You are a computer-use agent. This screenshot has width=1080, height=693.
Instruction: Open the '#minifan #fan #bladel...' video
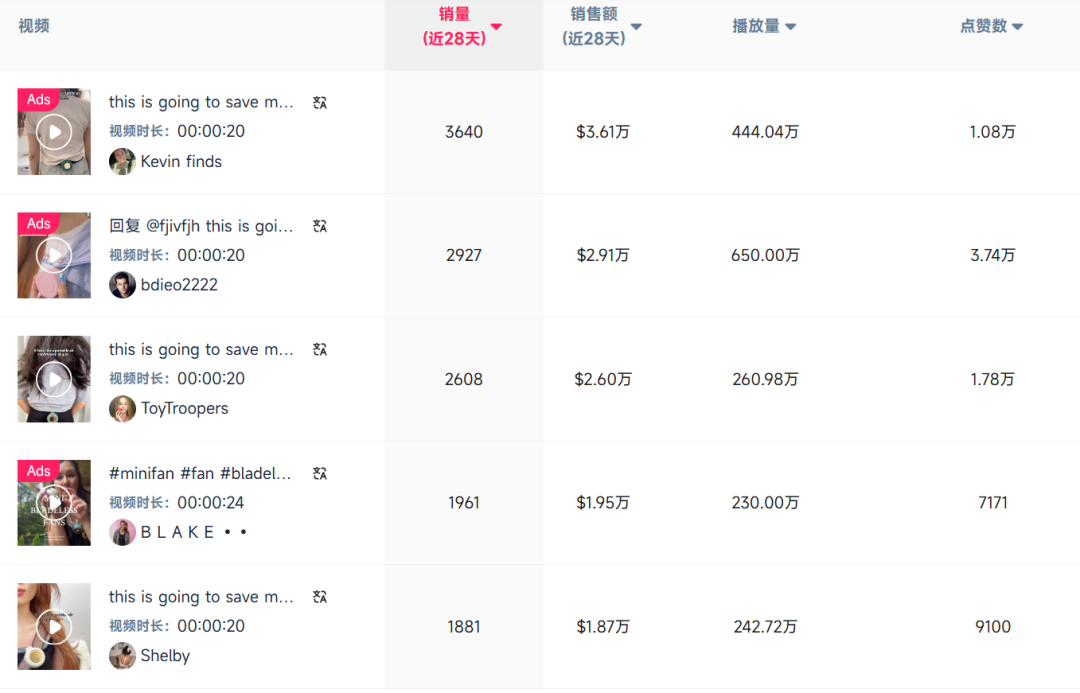(x=200, y=472)
